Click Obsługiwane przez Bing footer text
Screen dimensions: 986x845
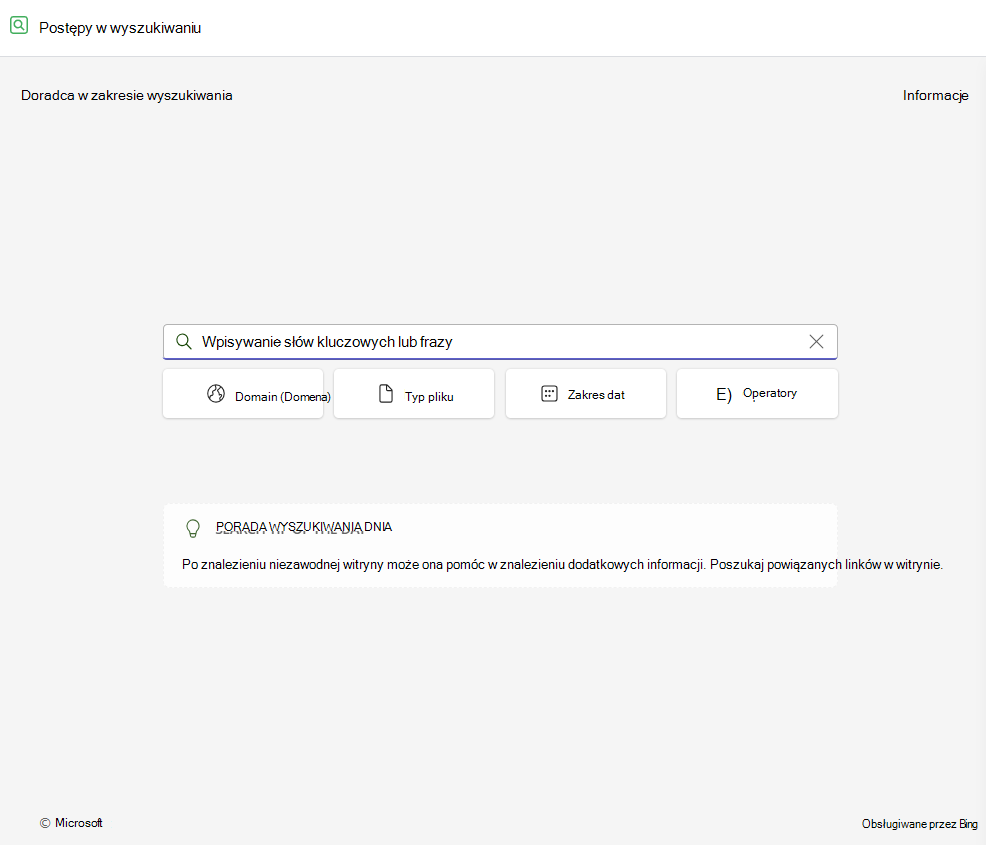pos(919,824)
